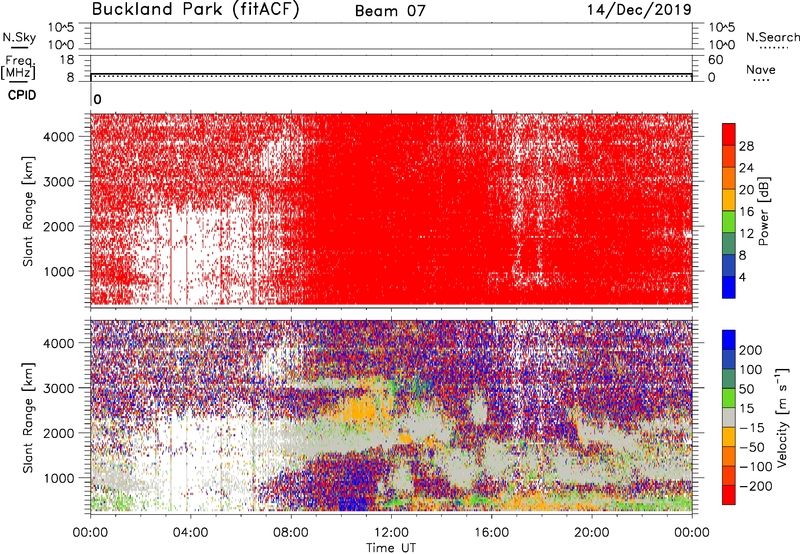Click the '60' Nave axis tick

point(716,60)
